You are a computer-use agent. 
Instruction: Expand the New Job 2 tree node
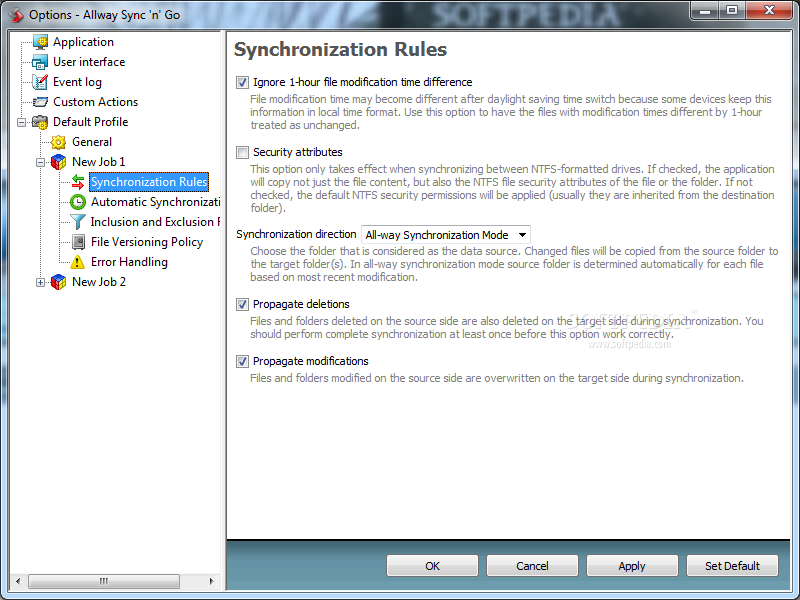click(40, 282)
